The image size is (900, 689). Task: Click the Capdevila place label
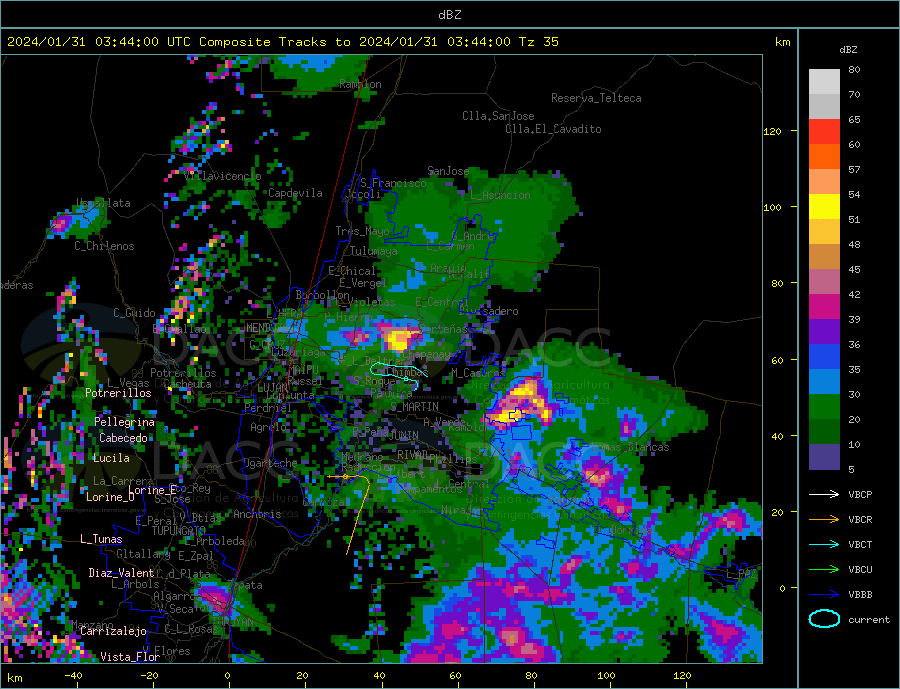click(x=296, y=193)
